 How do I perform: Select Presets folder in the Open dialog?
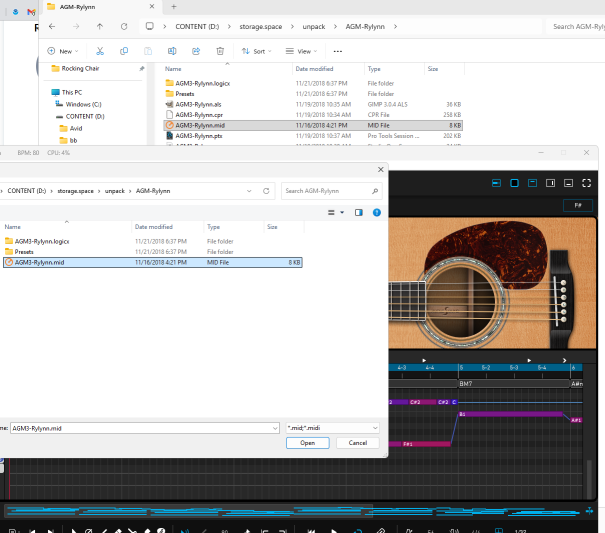tap(153, 252)
